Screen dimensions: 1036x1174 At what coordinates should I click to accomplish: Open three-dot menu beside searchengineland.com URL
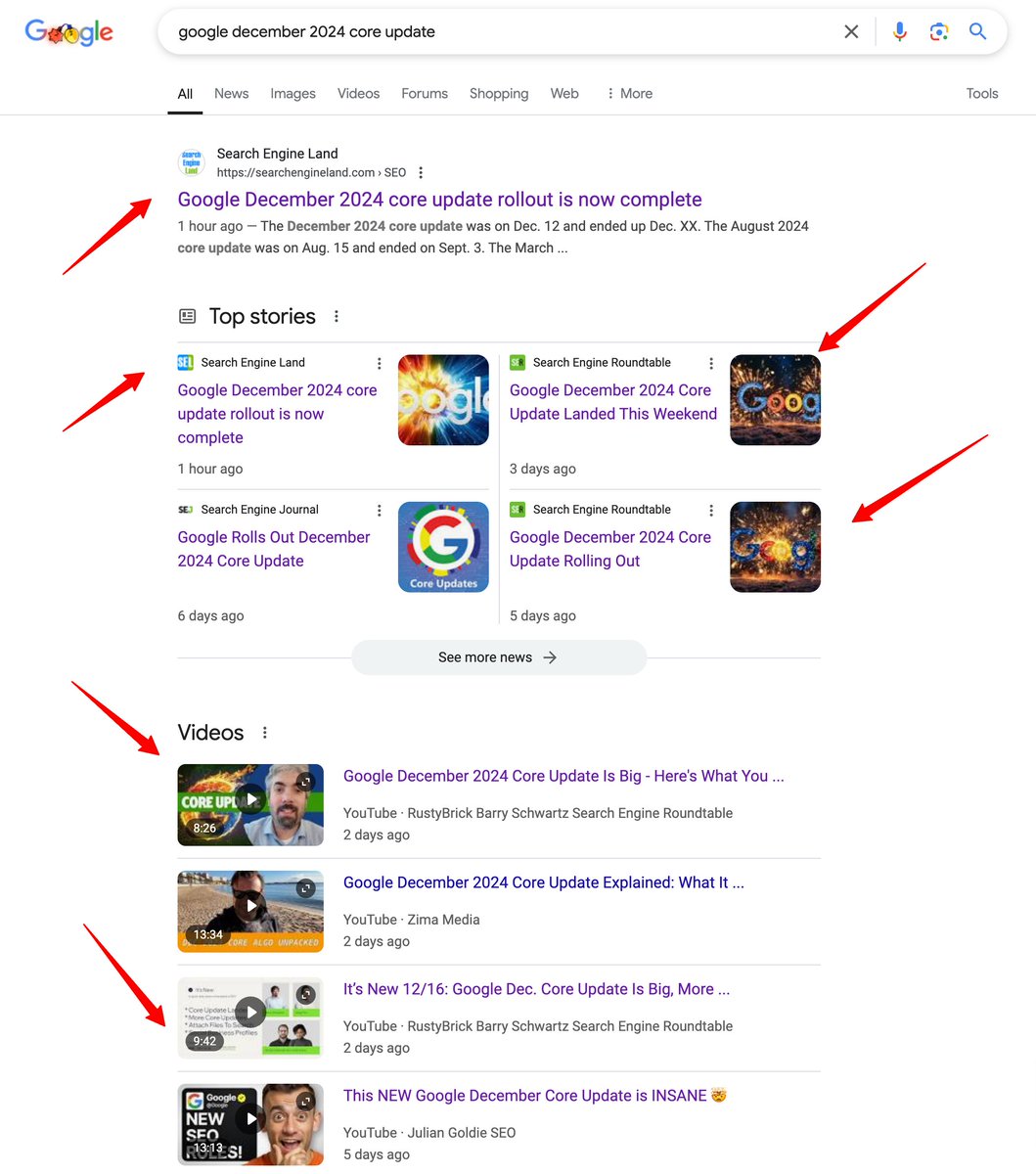[421, 172]
